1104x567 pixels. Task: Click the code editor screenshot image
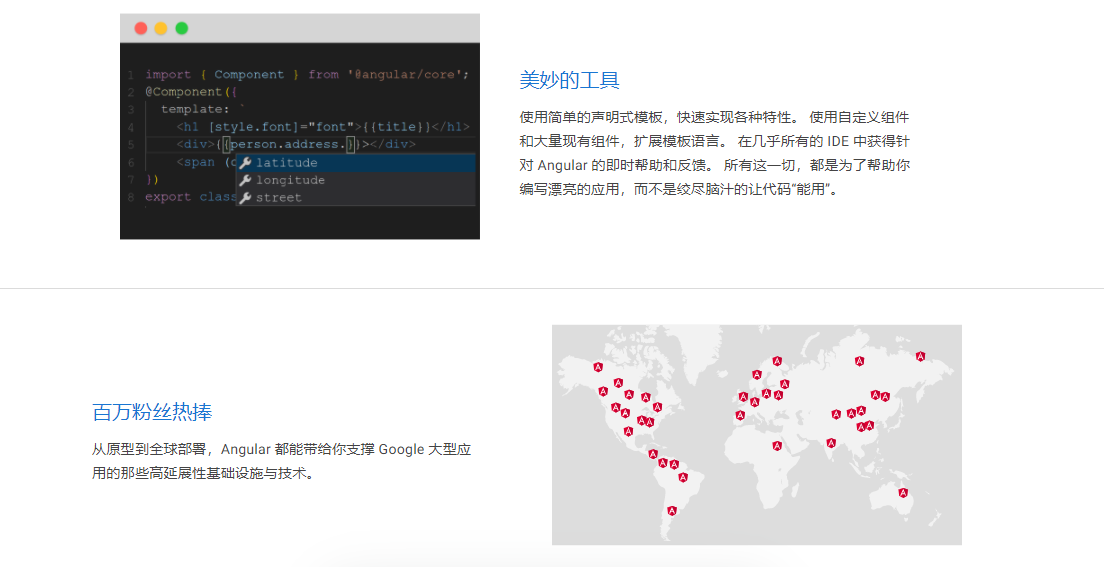point(300,127)
